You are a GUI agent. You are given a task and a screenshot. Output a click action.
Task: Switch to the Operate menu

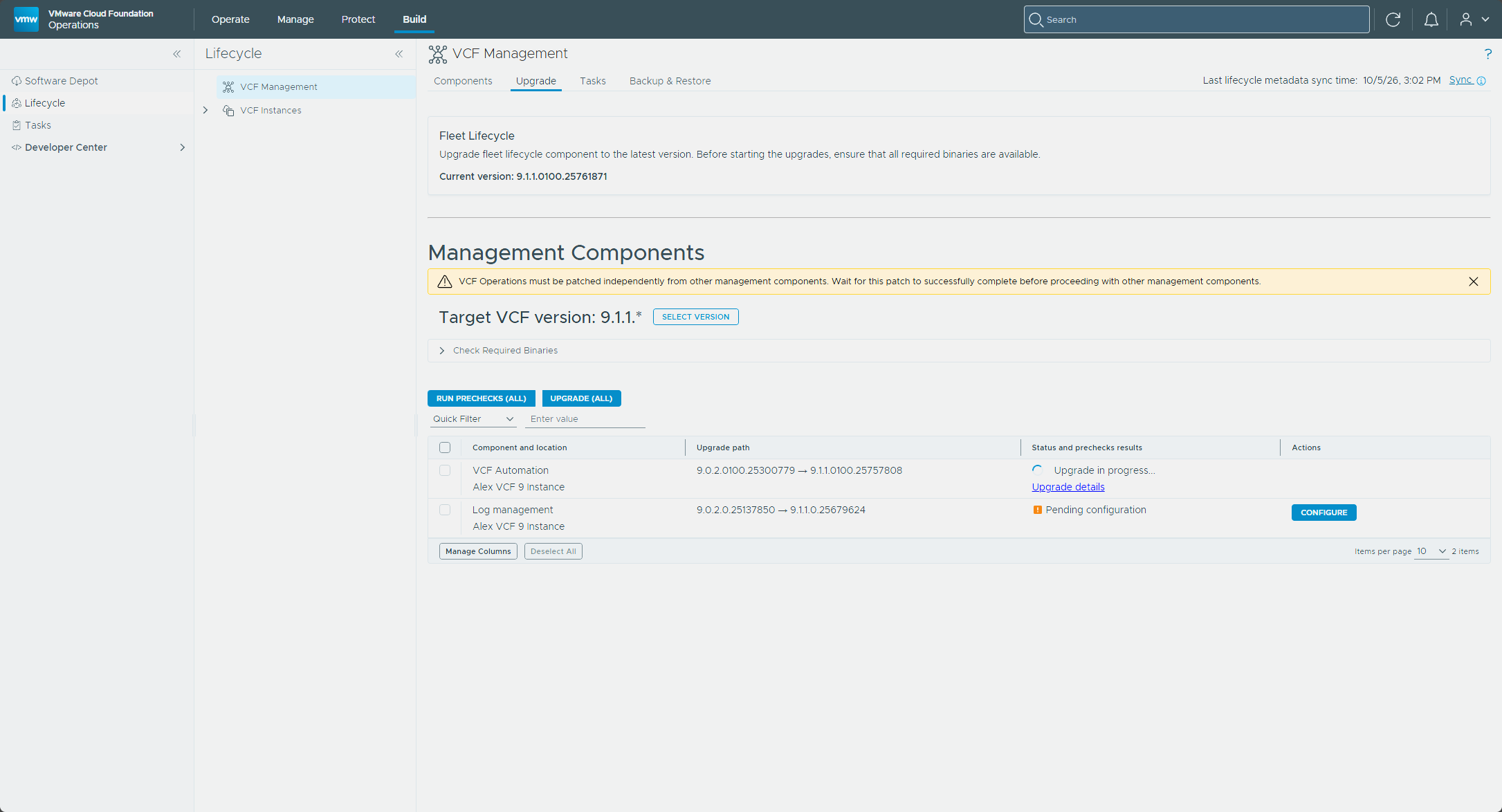pyautogui.click(x=230, y=19)
